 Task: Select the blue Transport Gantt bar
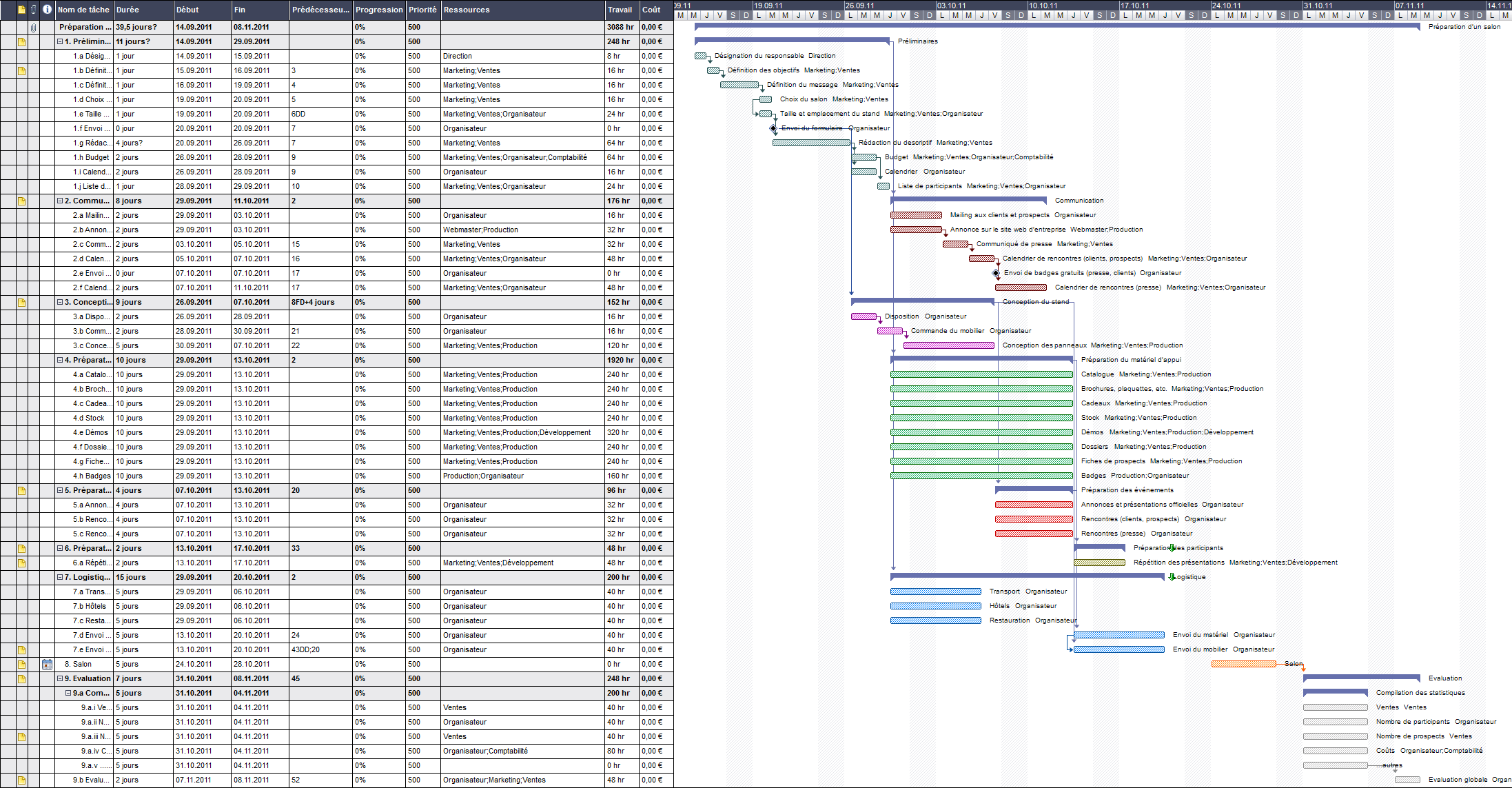click(936, 592)
